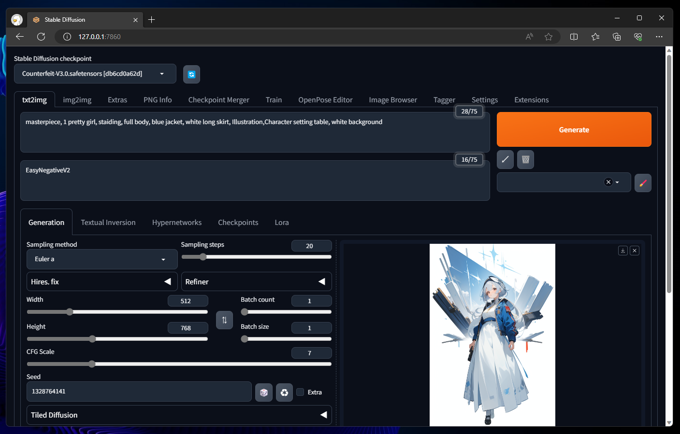Open the Settings tab
The image size is (680, 434).
[x=484, y=100]
